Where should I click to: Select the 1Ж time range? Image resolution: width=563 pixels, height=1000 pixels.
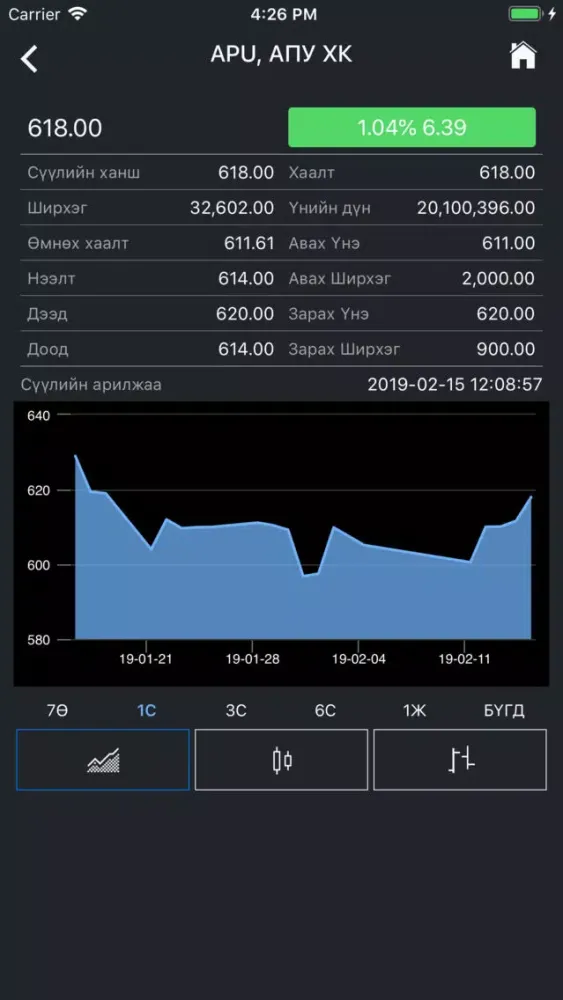pyautogui.click(x=414, y=710)
